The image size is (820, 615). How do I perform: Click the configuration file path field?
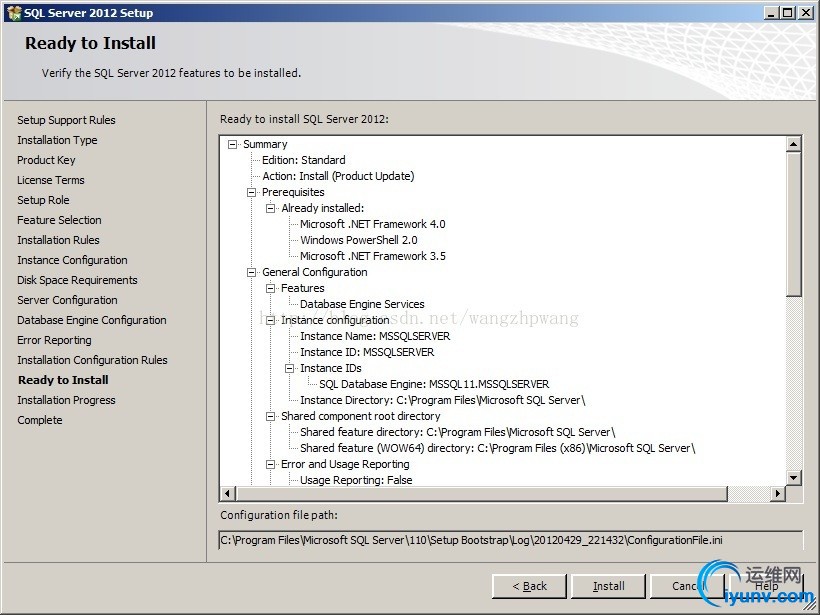point(510,540)
